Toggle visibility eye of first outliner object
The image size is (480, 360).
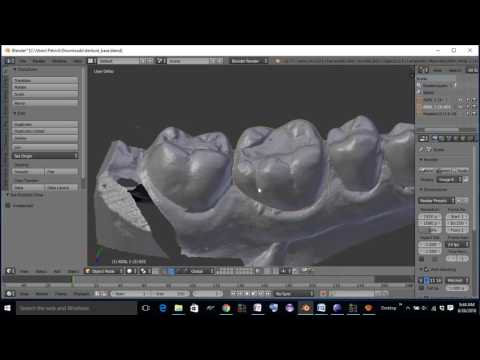tap(461, 100)
